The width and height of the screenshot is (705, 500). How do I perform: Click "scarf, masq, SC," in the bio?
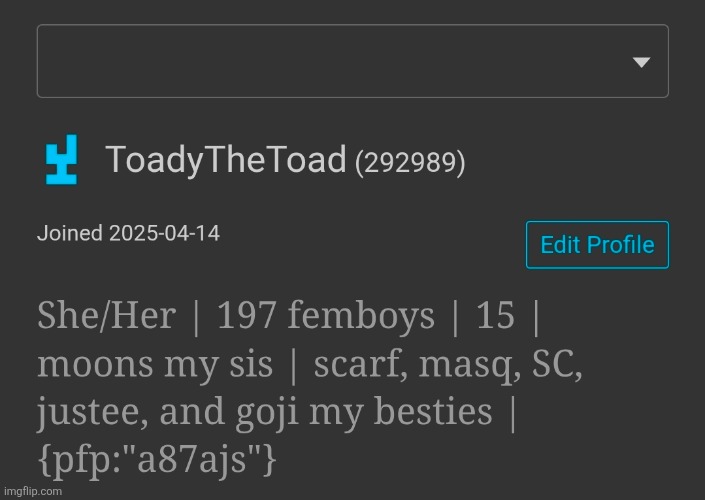pos(448,364)
